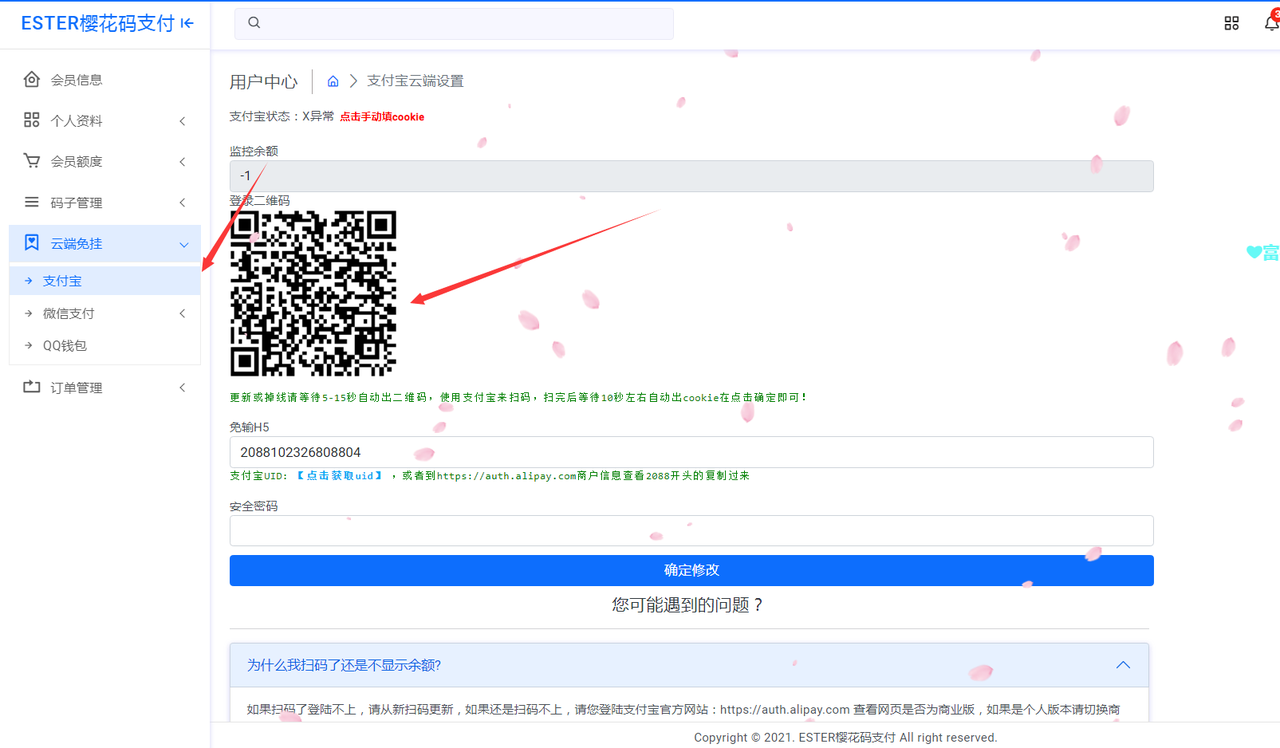Click the 支付宝状态:X异常 status text
Image resolution: width=1280 pixels, height=748 pixels.
(x=282, y=116)
